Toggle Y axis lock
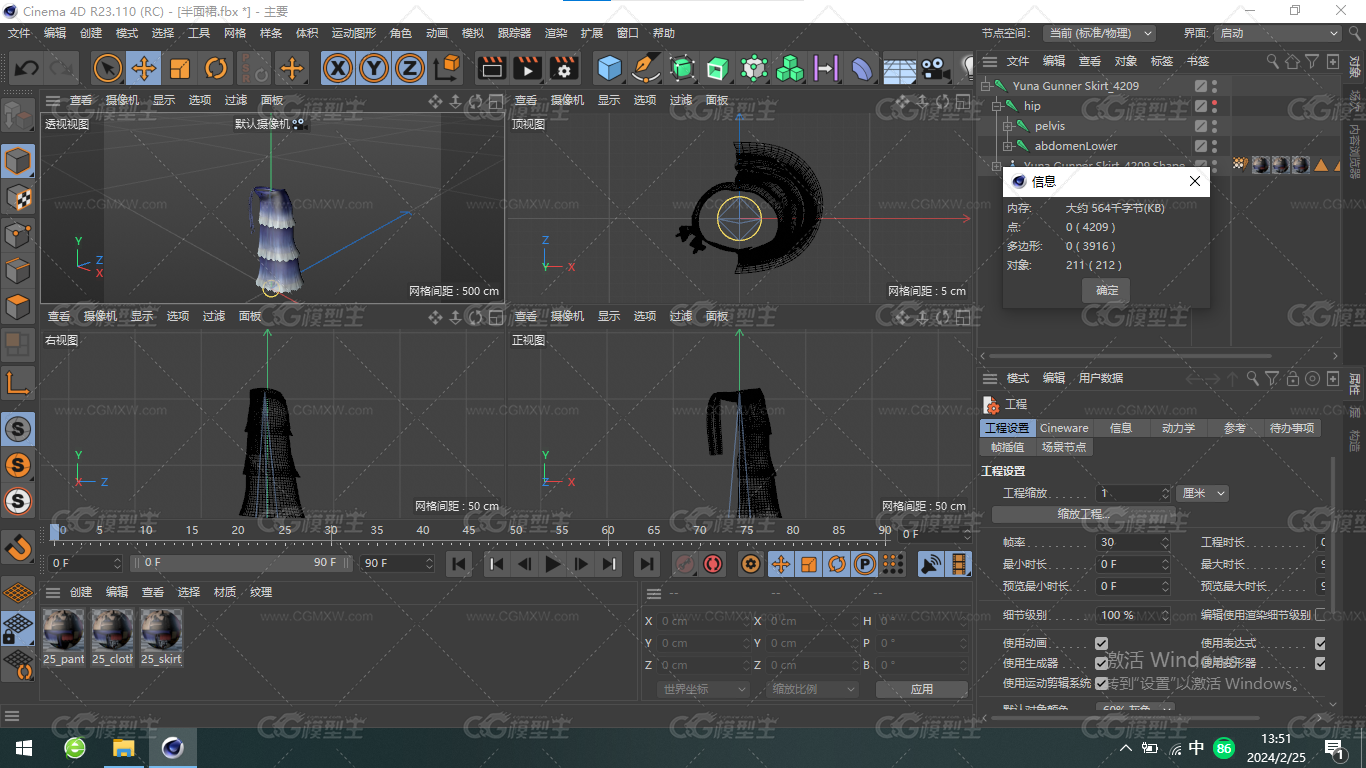1366x768 pixels. [373, 68]
